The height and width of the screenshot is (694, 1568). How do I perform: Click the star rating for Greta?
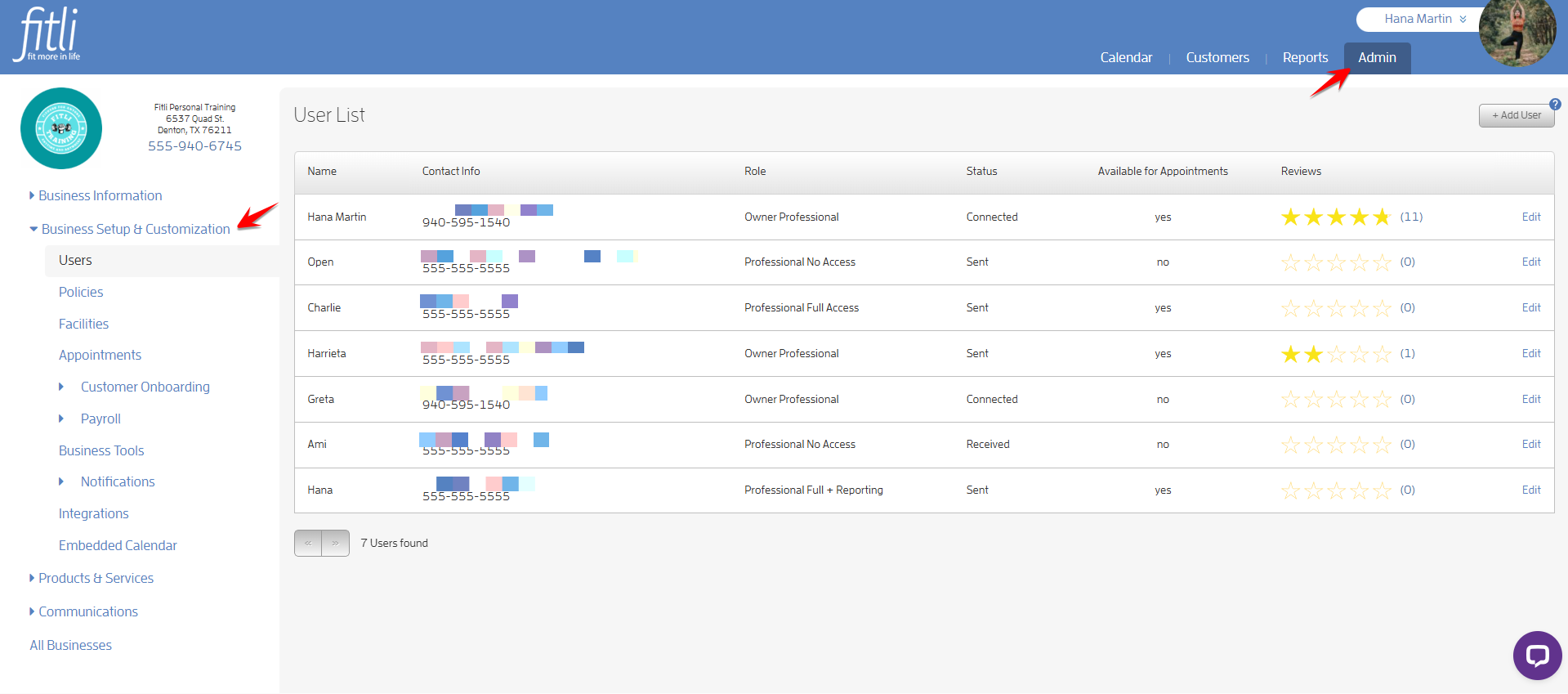tap(1336, 400)
